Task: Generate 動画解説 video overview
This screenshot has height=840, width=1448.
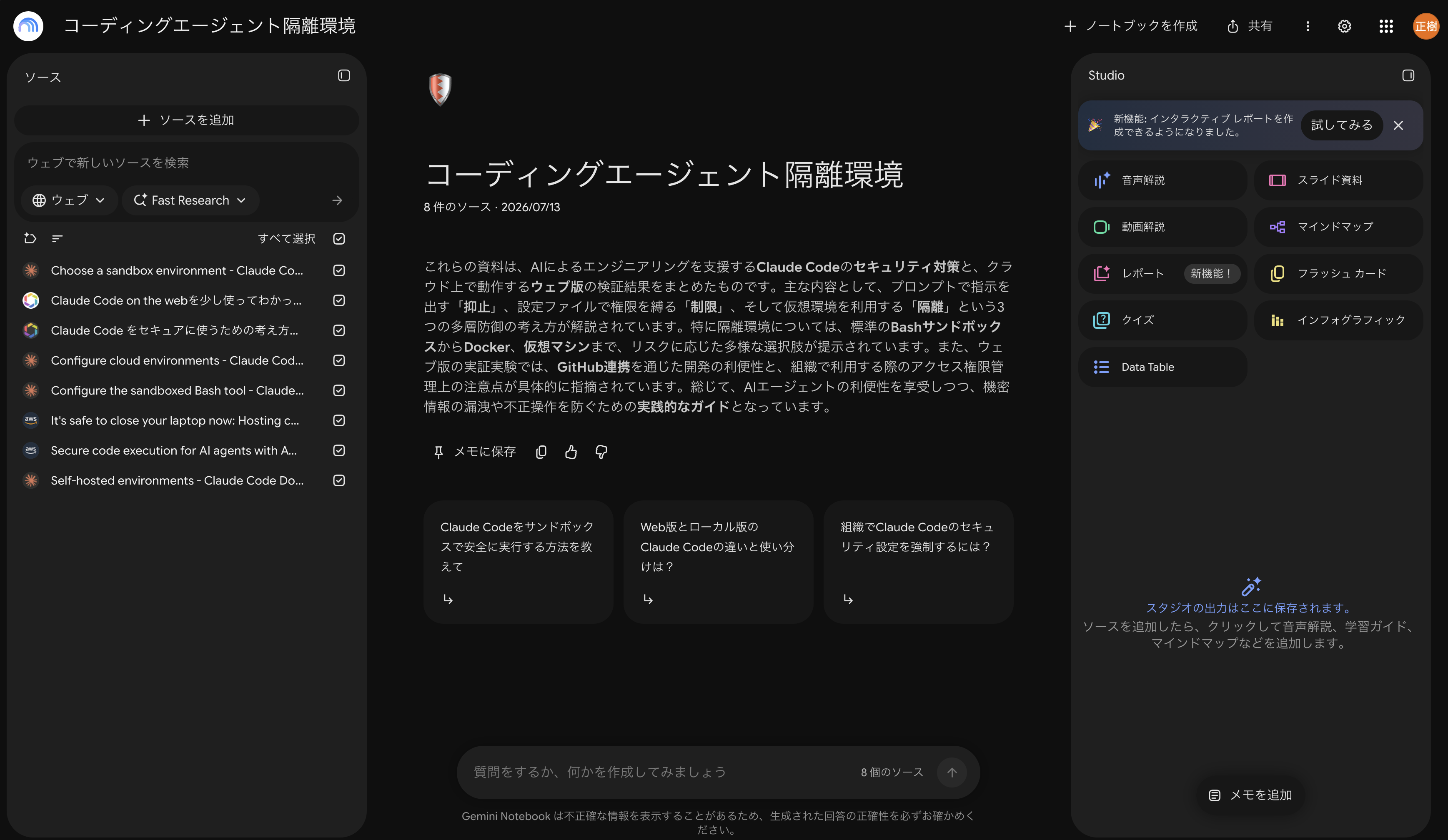Action: point(1163,227)
